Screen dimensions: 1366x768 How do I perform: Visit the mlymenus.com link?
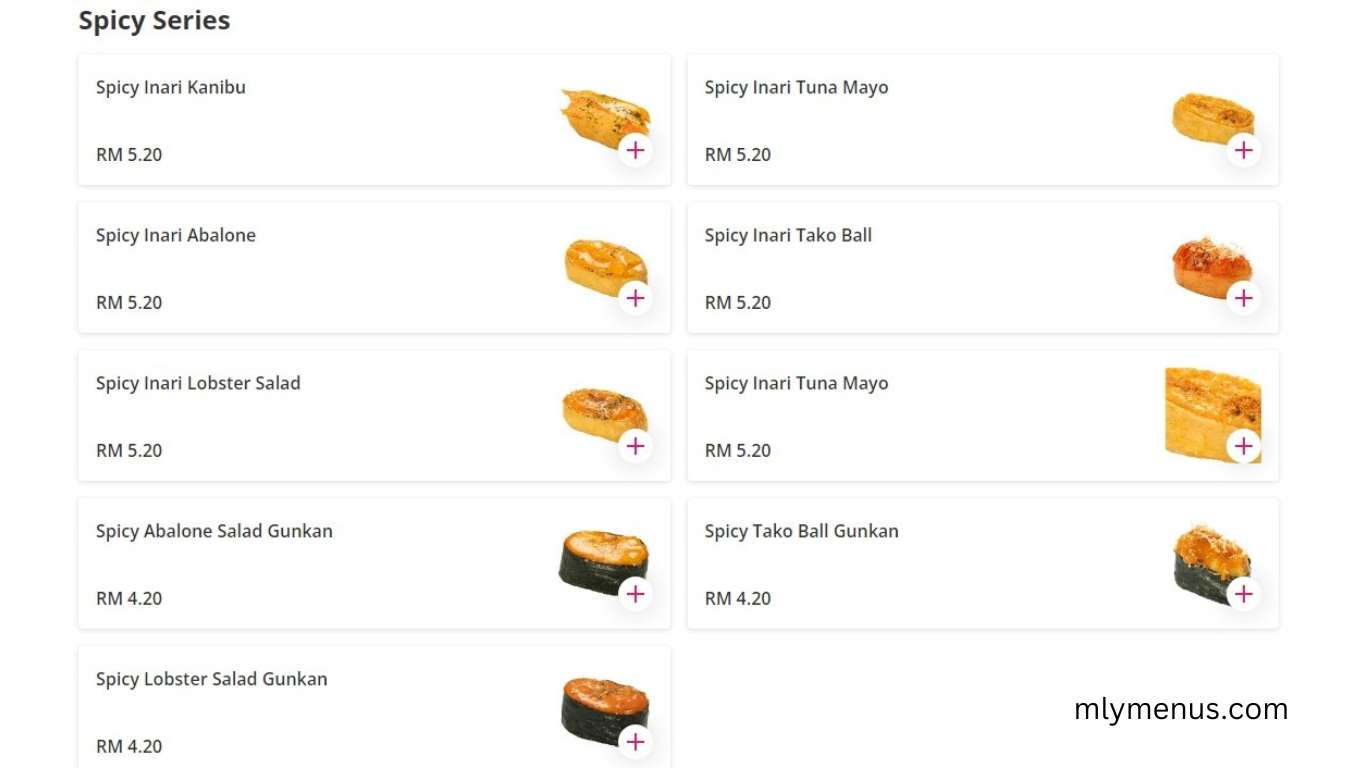coord(1180,709)
